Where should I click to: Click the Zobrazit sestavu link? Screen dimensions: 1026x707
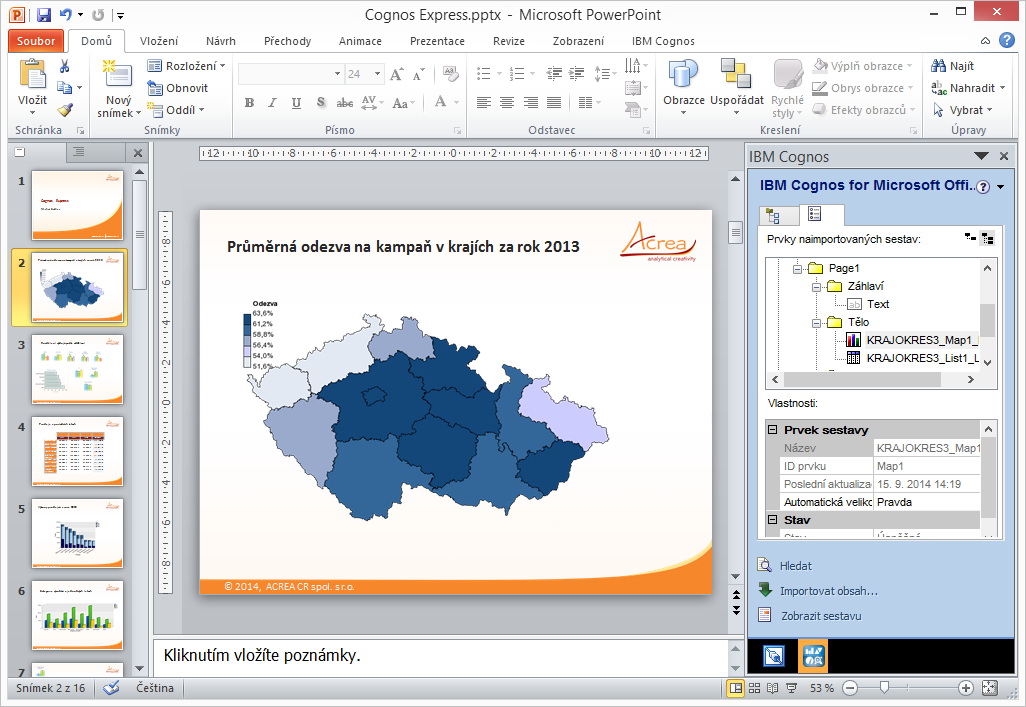820,616
